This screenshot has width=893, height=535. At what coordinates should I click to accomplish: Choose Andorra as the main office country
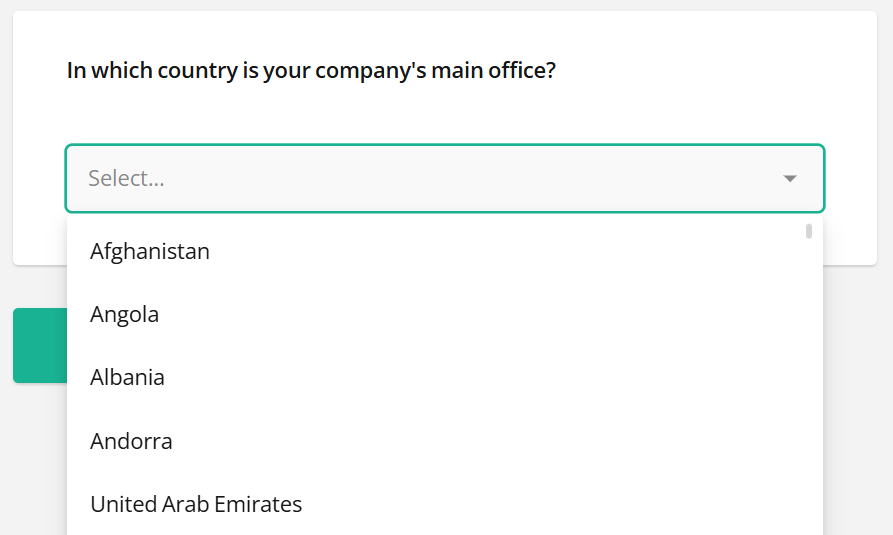(x=131, y=441)
